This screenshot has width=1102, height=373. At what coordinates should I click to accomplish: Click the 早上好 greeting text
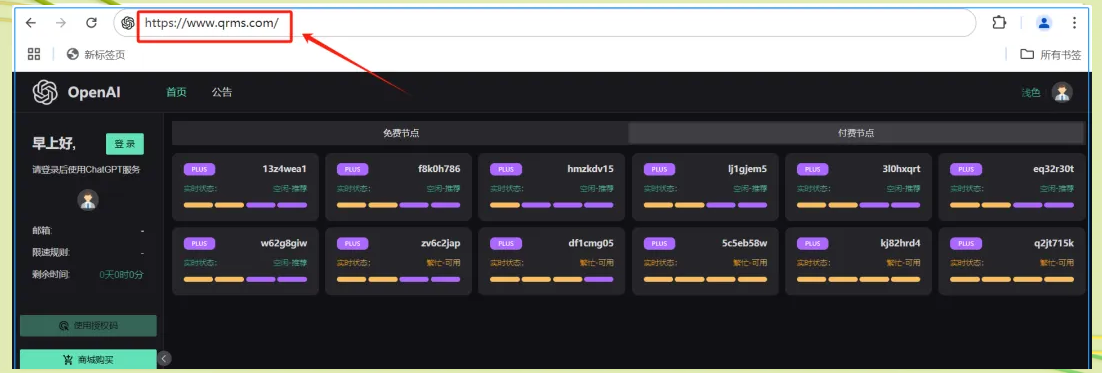(54, 144)
